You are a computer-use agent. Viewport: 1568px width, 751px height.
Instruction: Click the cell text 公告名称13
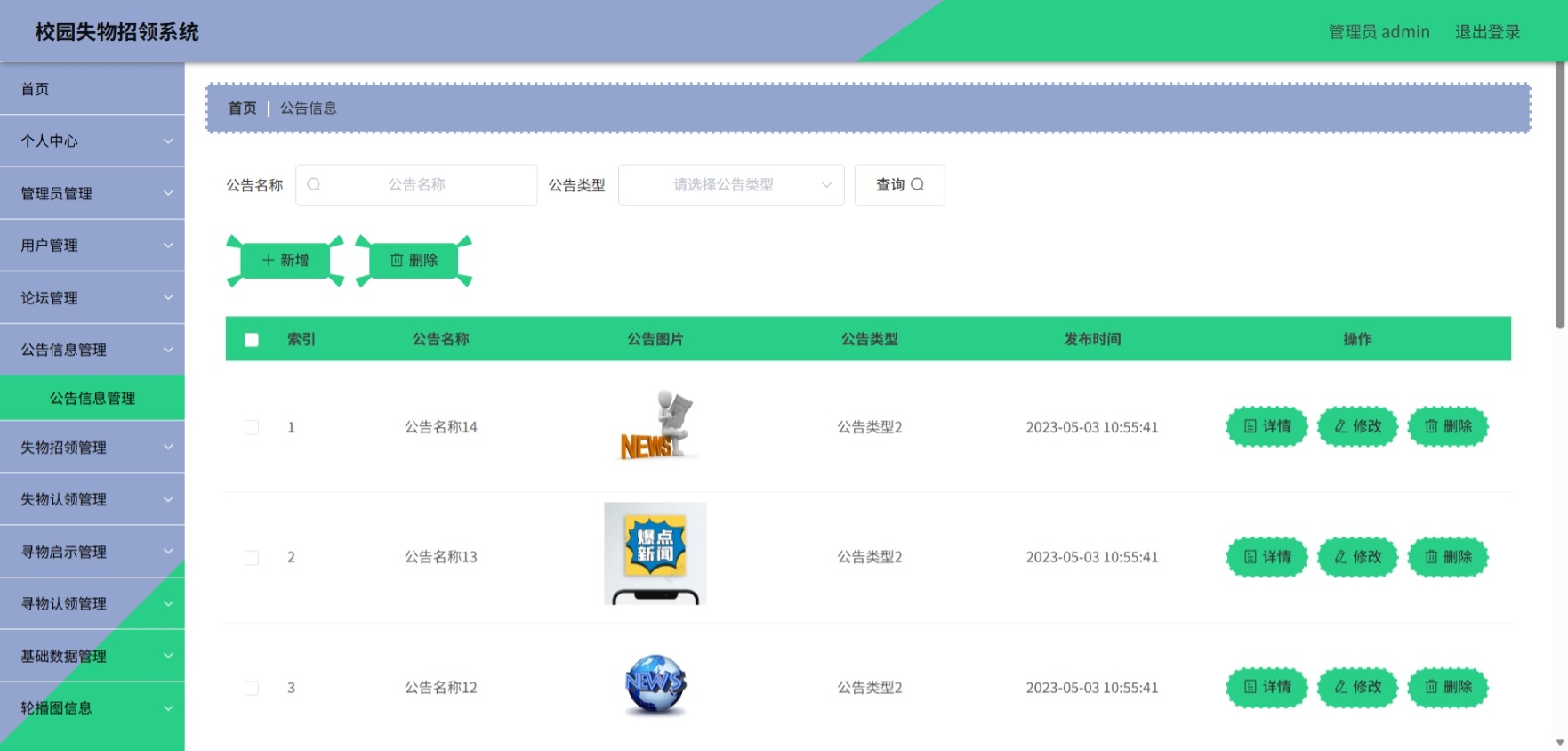click(441, 557)
